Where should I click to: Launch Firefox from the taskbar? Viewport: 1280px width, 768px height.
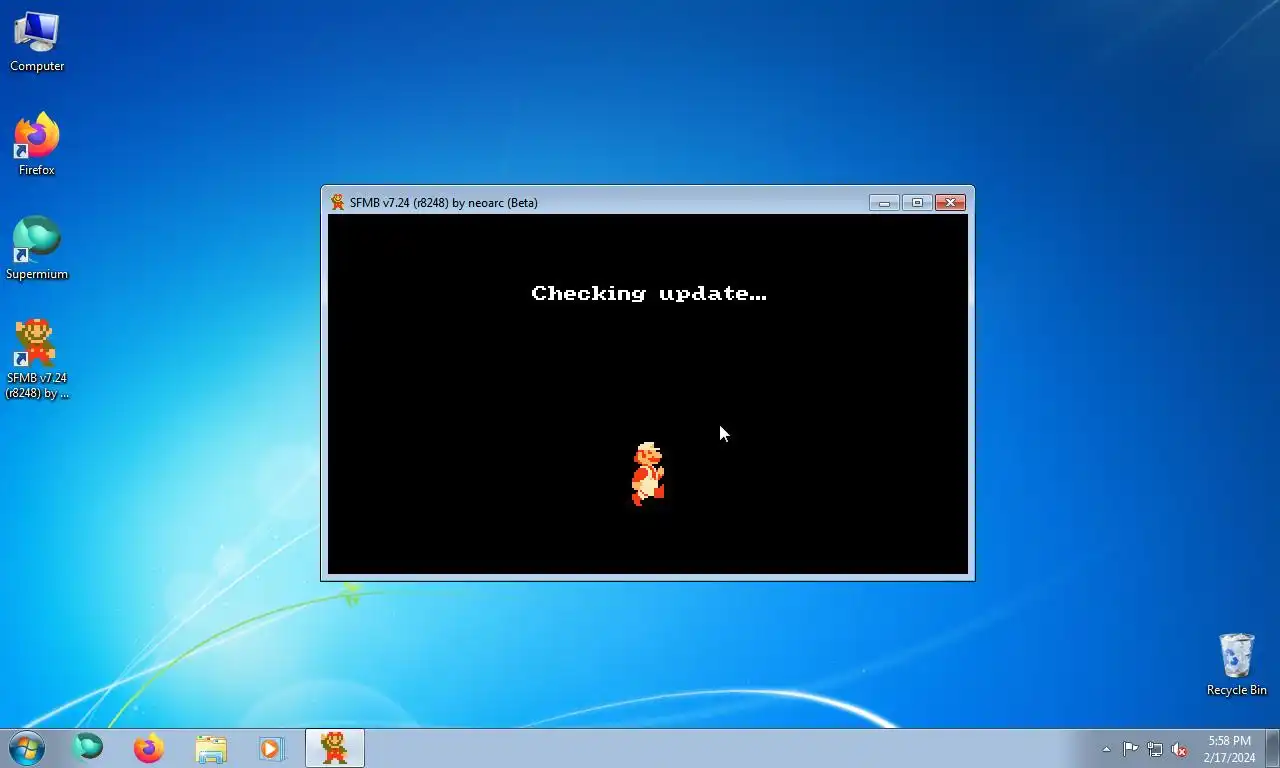click(149, 748)
